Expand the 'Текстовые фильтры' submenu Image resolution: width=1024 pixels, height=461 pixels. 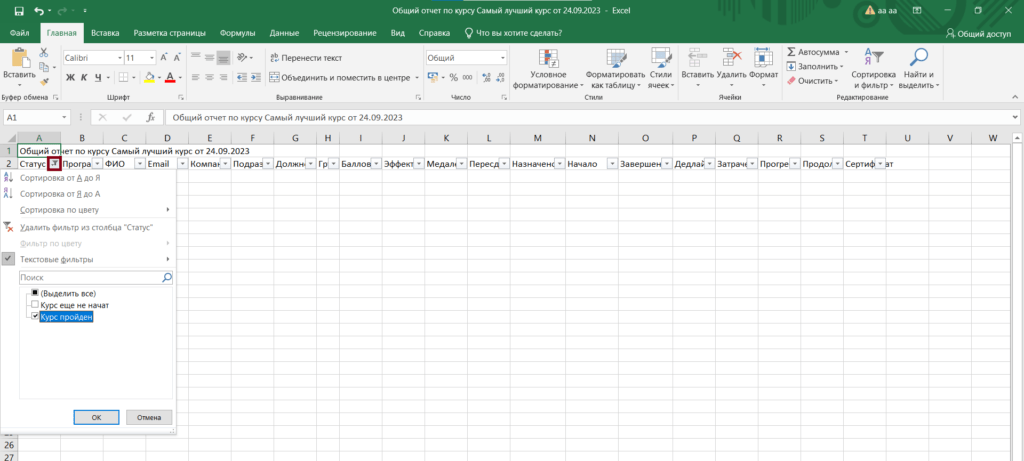[168, 259]
